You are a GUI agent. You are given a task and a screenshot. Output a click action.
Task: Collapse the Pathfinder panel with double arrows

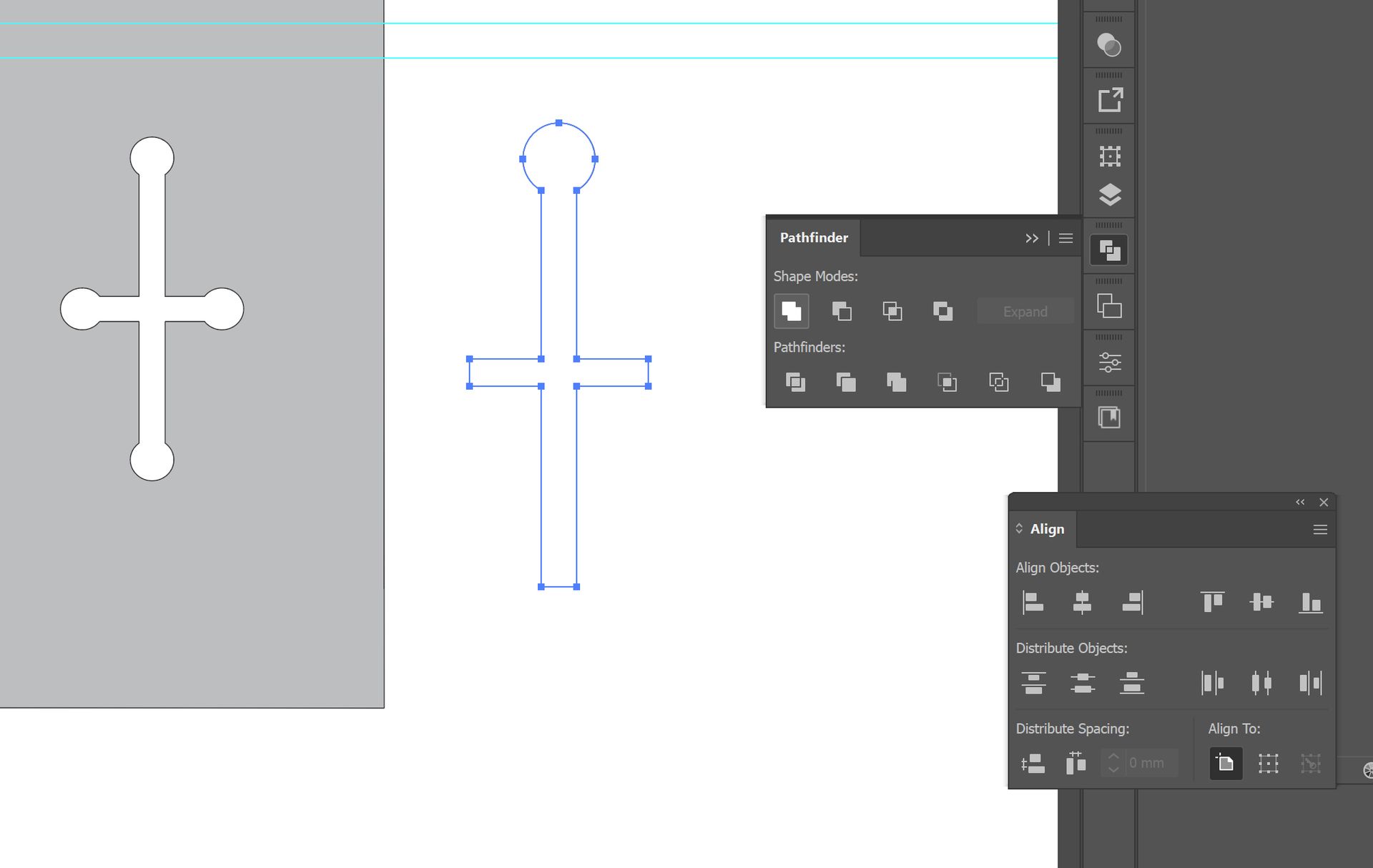point(1031,238)
